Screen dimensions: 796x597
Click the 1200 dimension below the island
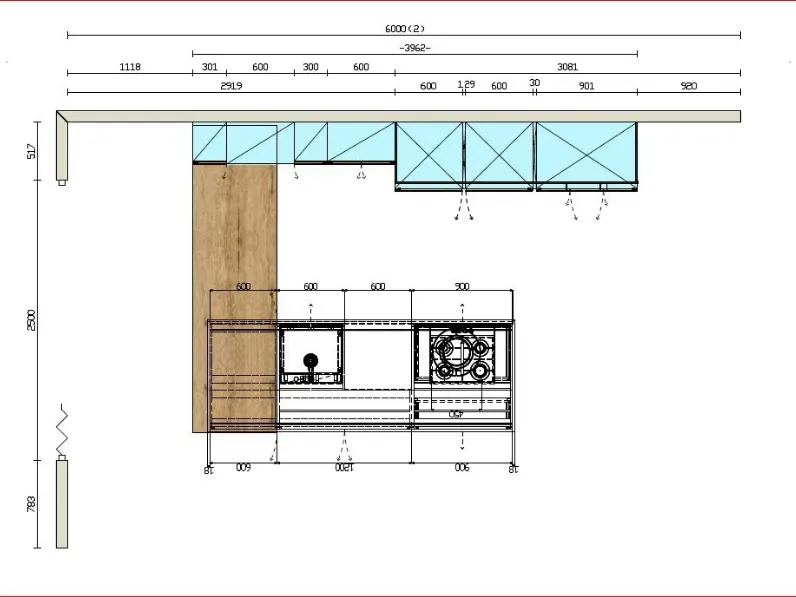click(344, 467)
